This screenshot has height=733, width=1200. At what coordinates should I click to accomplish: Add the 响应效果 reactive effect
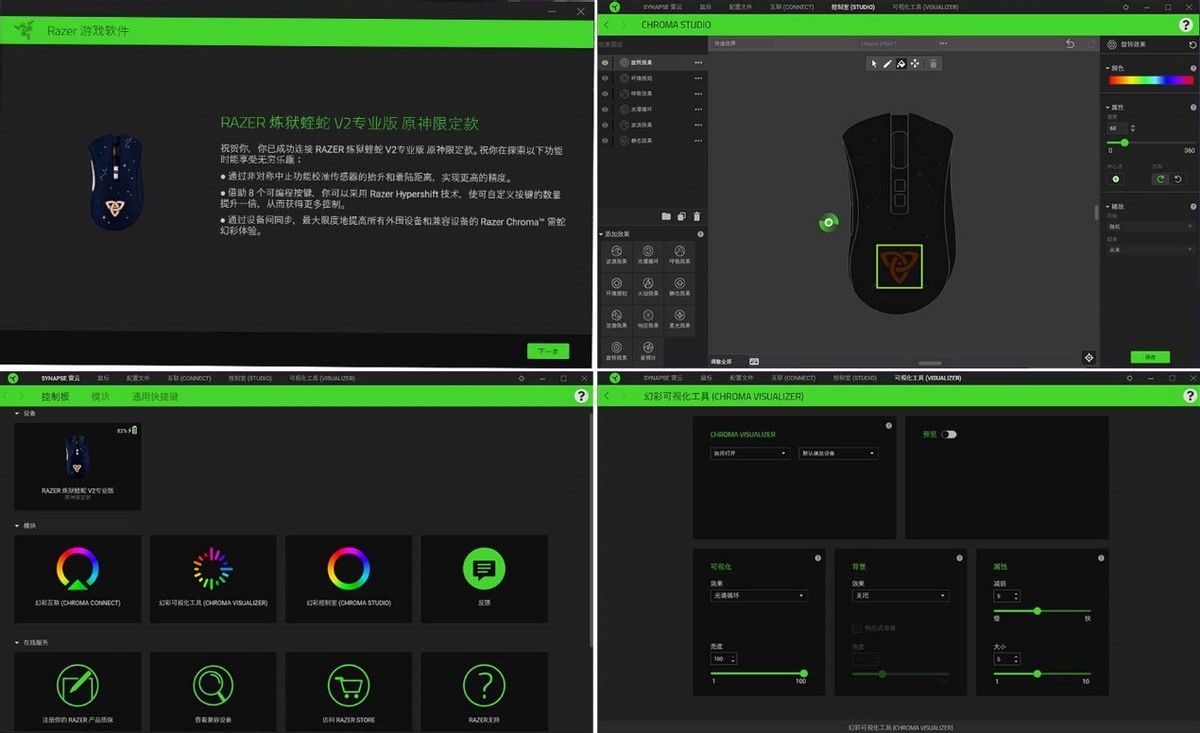pyautogui.click(x=648, y=320)
